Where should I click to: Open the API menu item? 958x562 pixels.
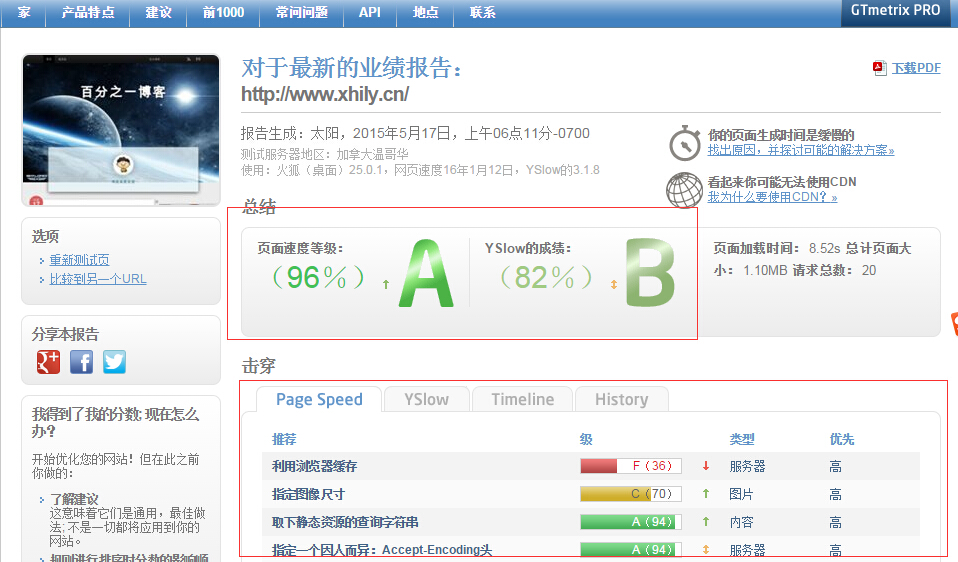pos(370,12)
